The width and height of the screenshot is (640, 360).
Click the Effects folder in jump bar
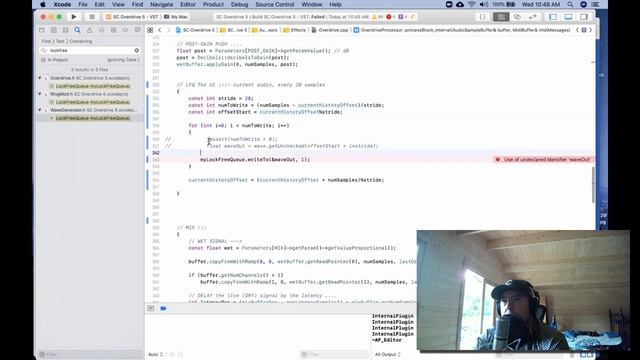tap(294, 30)
